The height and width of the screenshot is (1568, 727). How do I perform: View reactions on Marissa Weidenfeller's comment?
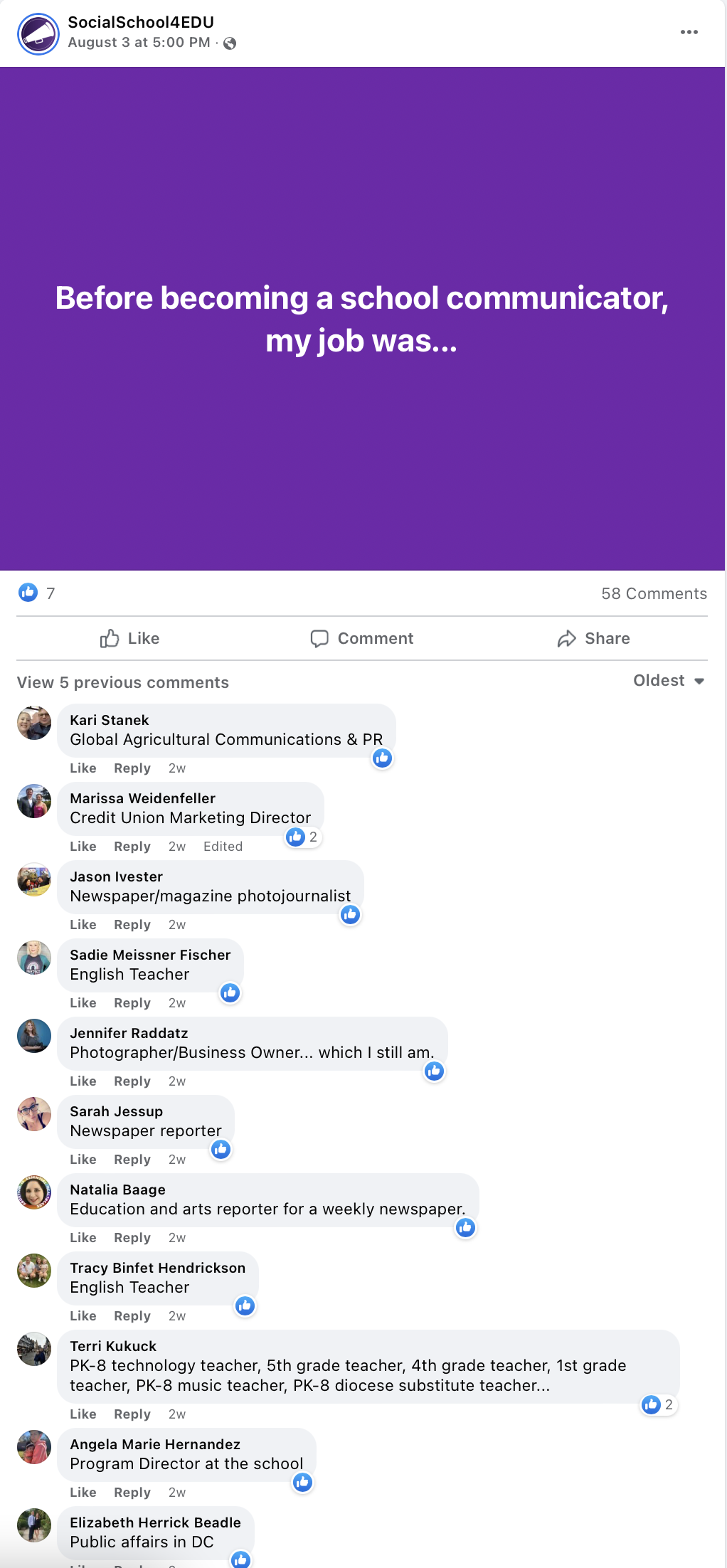pyautogui.click(x=304, y=837)
